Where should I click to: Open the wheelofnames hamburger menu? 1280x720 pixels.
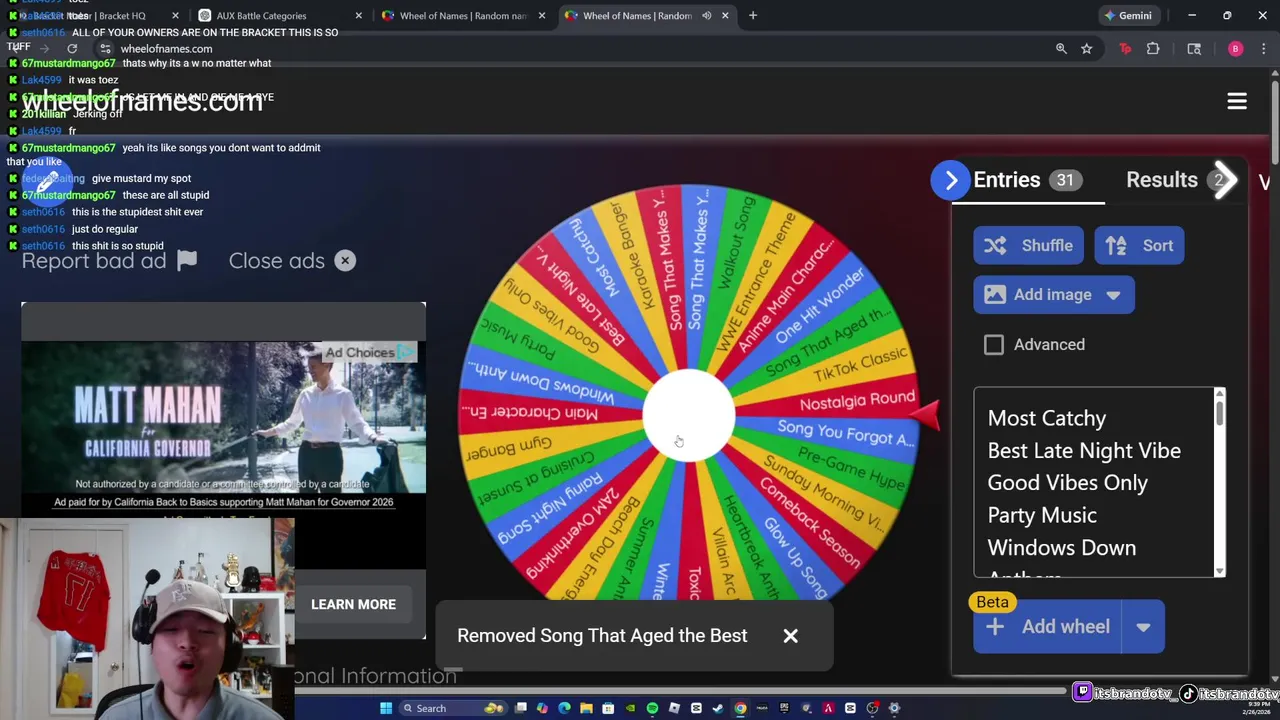coord(1237,101)
